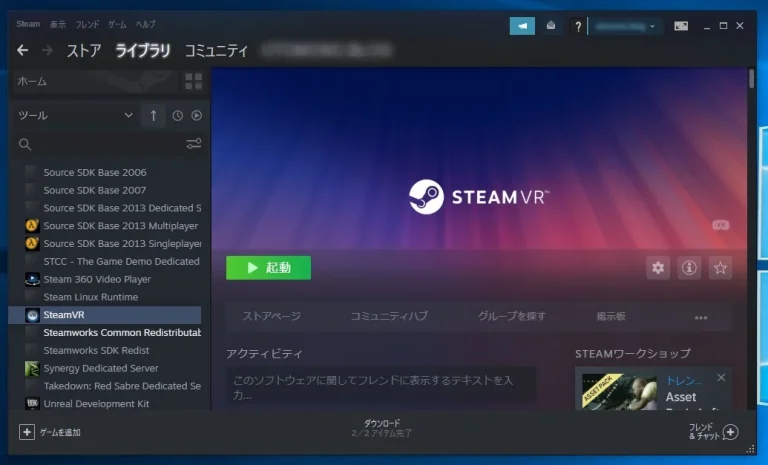
Task: Click the activity status text field
Action: pyautogui.click(x=381, y=387)
